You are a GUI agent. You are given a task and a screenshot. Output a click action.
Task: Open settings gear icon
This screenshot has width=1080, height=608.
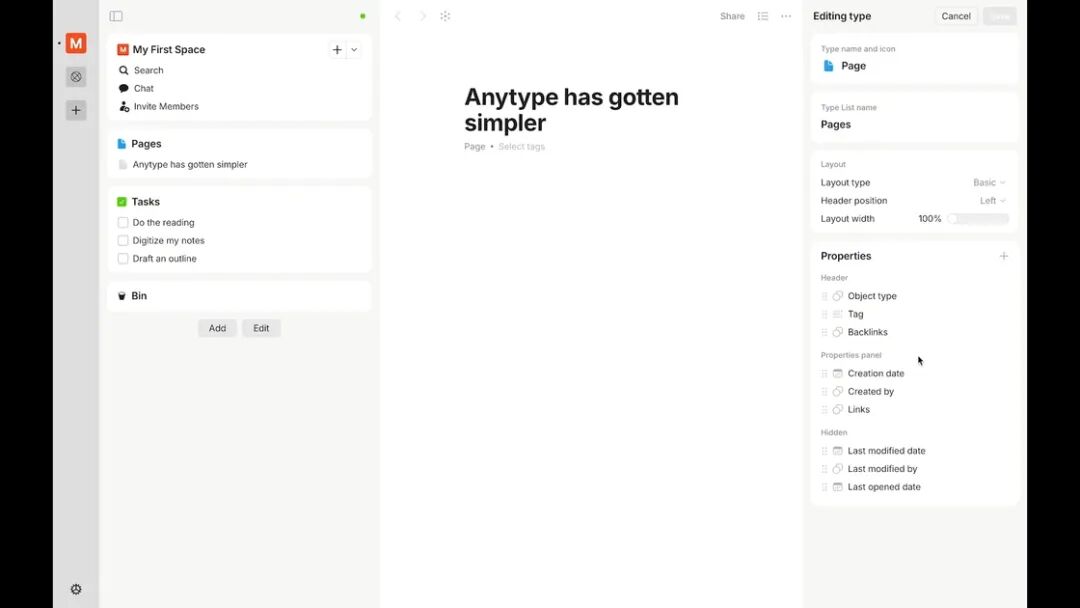[76, 589]
